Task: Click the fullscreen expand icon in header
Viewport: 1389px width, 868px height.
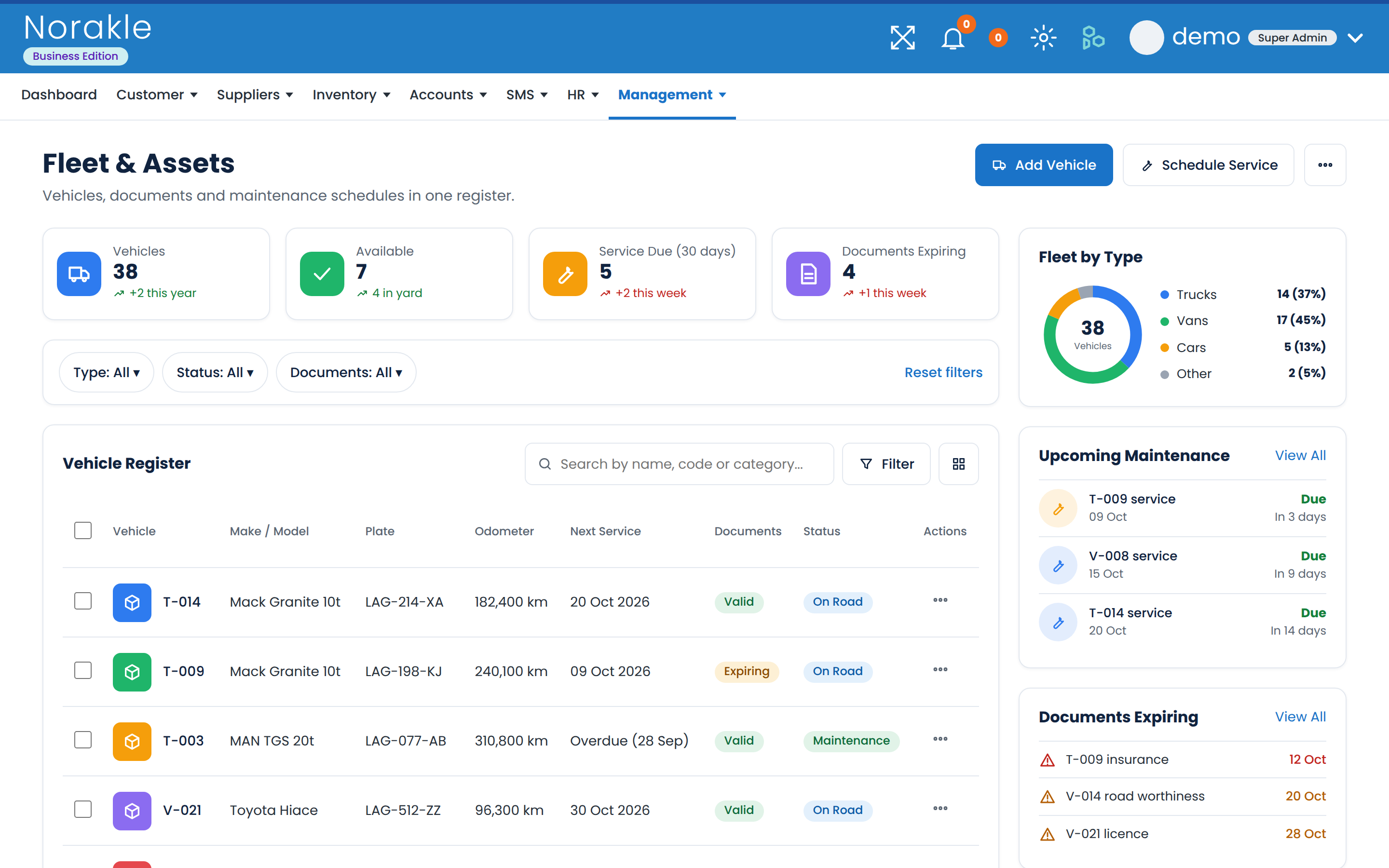Action: pos(902,38)
